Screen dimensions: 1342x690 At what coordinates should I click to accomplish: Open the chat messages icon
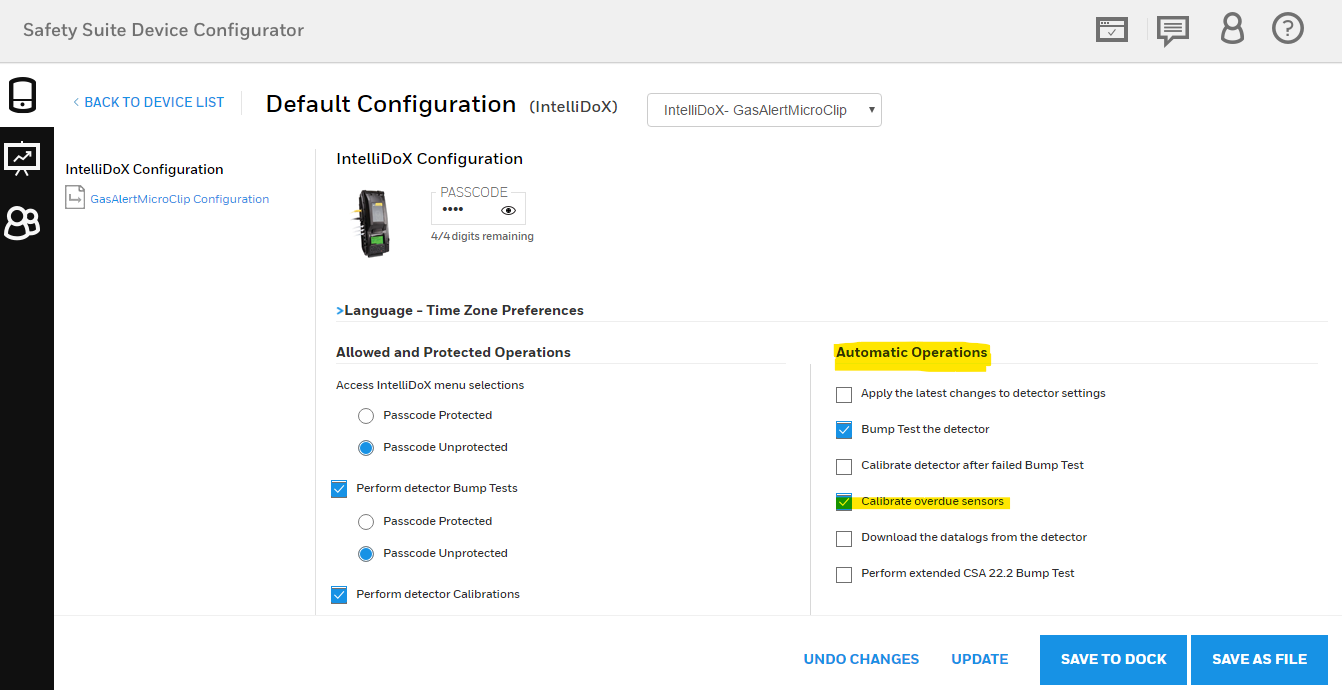point(1172,31)
